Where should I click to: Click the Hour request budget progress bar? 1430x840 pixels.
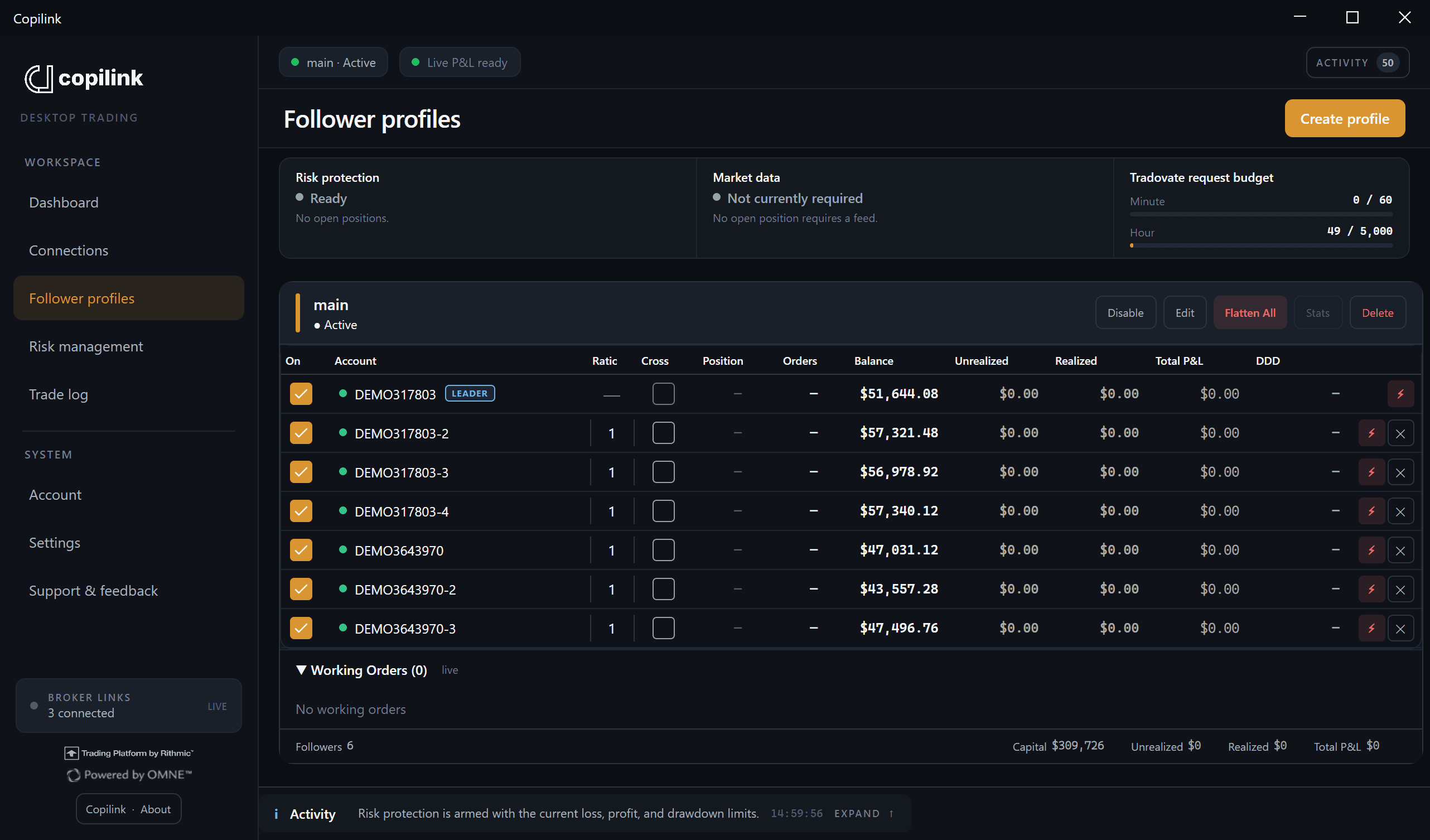(x=1261, y=246)
